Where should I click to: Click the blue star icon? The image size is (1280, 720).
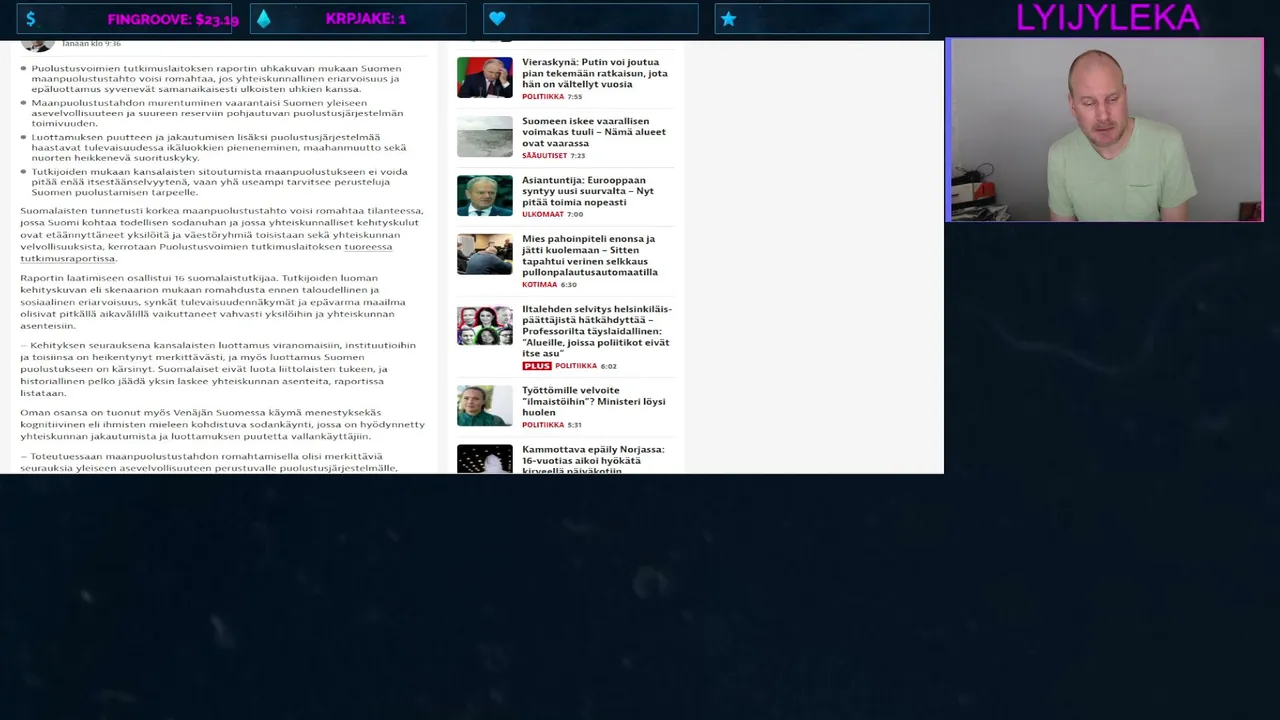click(x=728, y=19)
